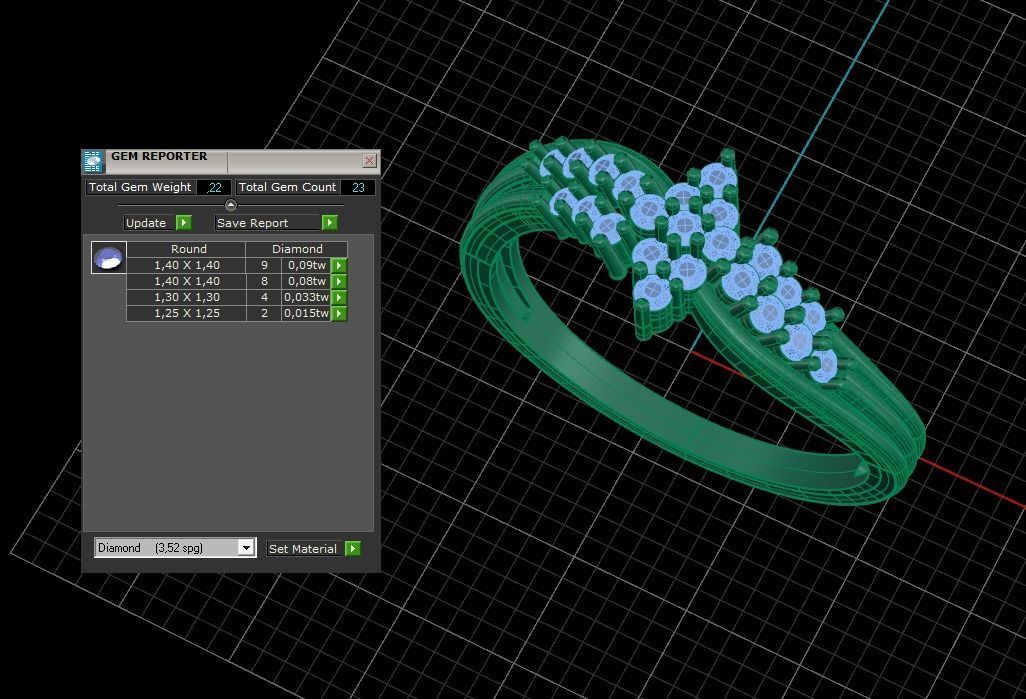Viewport: 1026px width, 699px height.
Task: Click the green arrow beside Set Material
Action: tap(353, 548)
